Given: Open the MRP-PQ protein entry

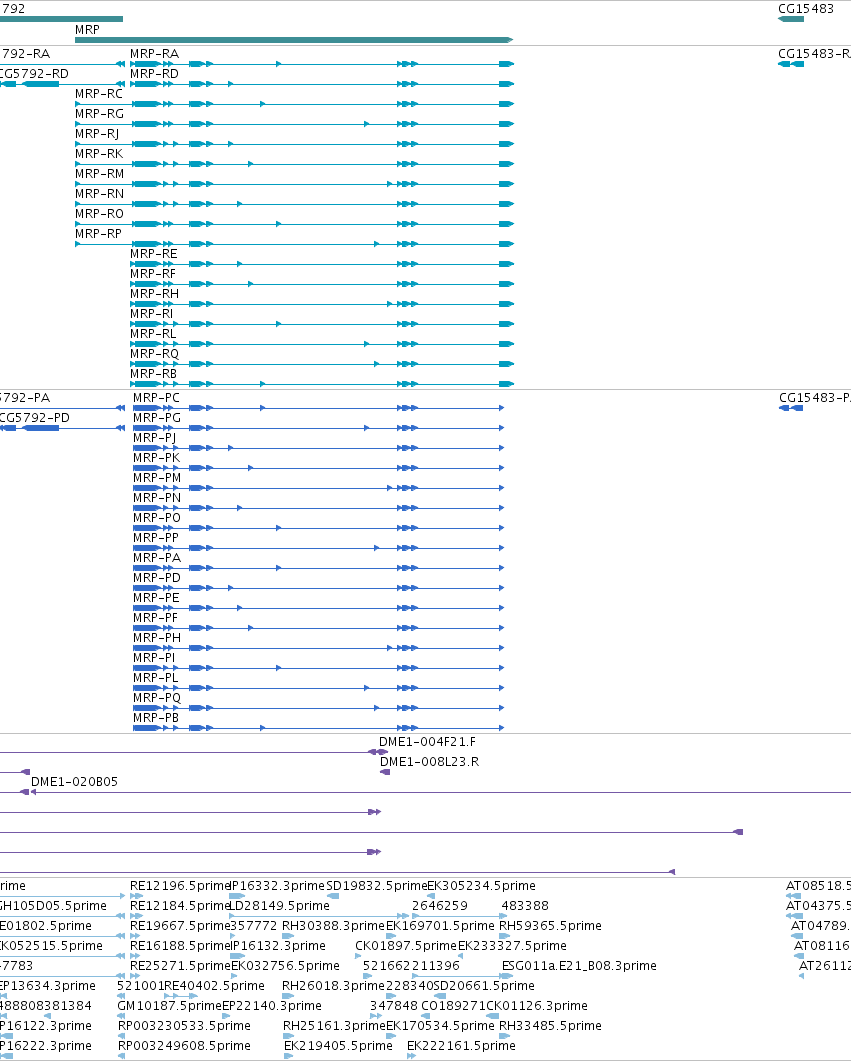Looking at the screenshot, I should pyautogui.click(x=157, y=698).
